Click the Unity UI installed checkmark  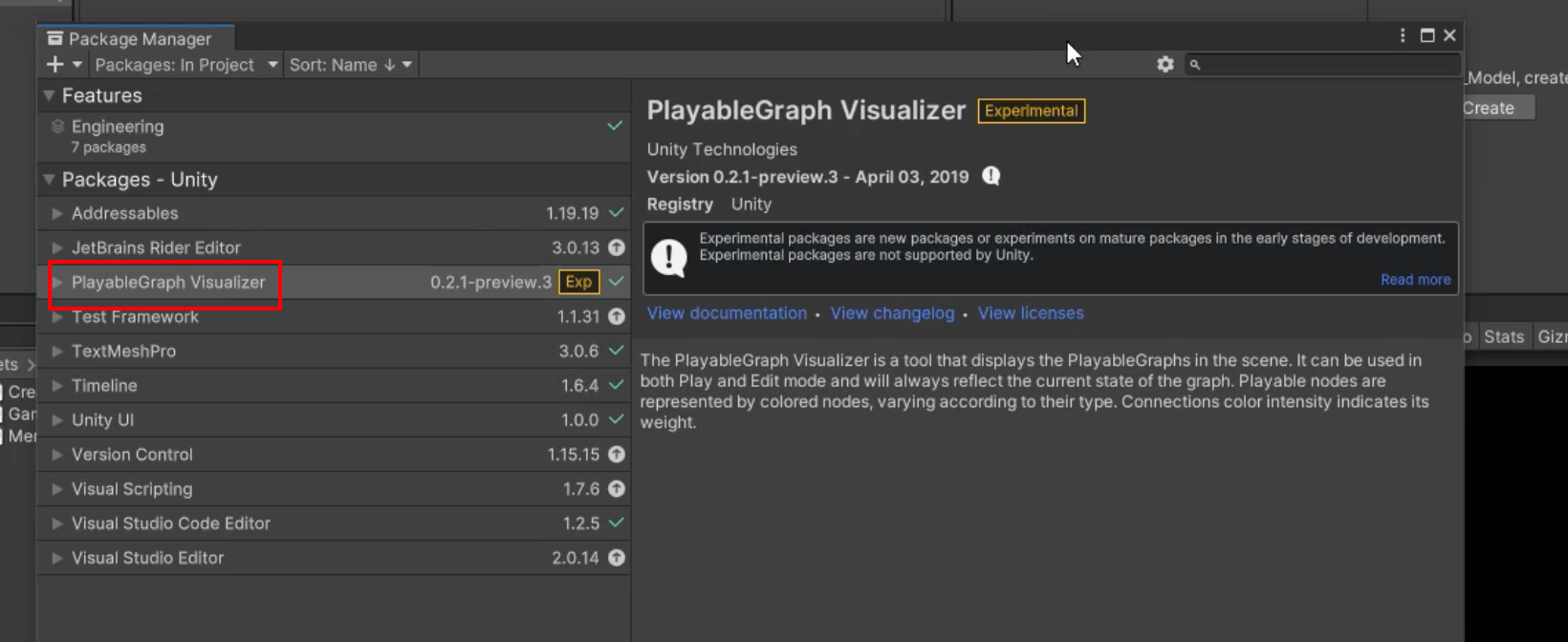617,419
